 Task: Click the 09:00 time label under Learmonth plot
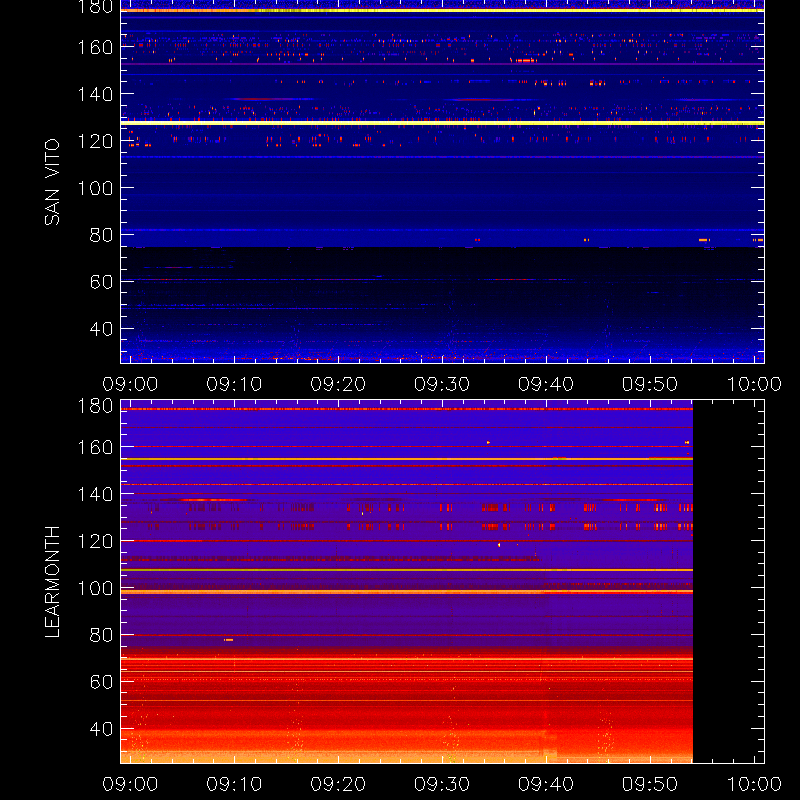[130, 784]
